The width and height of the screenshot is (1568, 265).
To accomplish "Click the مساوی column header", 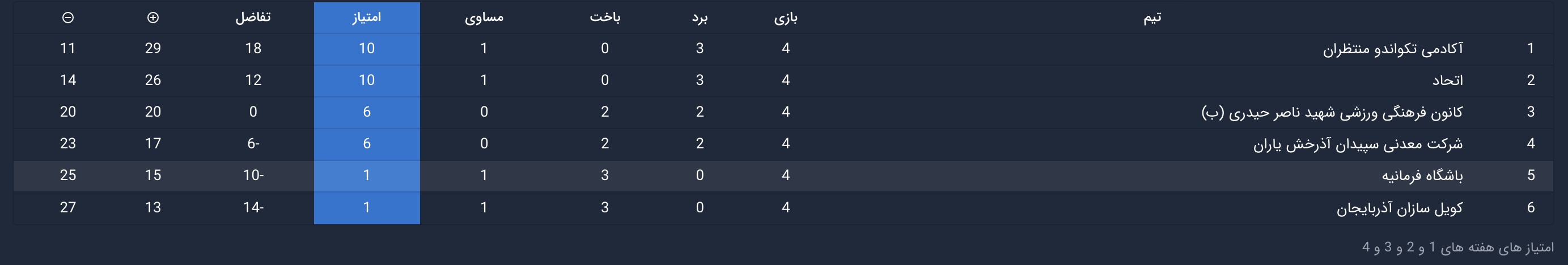I will [484, 18].
